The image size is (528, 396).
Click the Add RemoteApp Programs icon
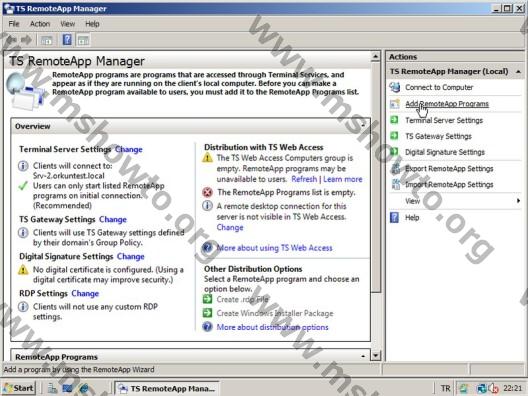coord(395,104)
